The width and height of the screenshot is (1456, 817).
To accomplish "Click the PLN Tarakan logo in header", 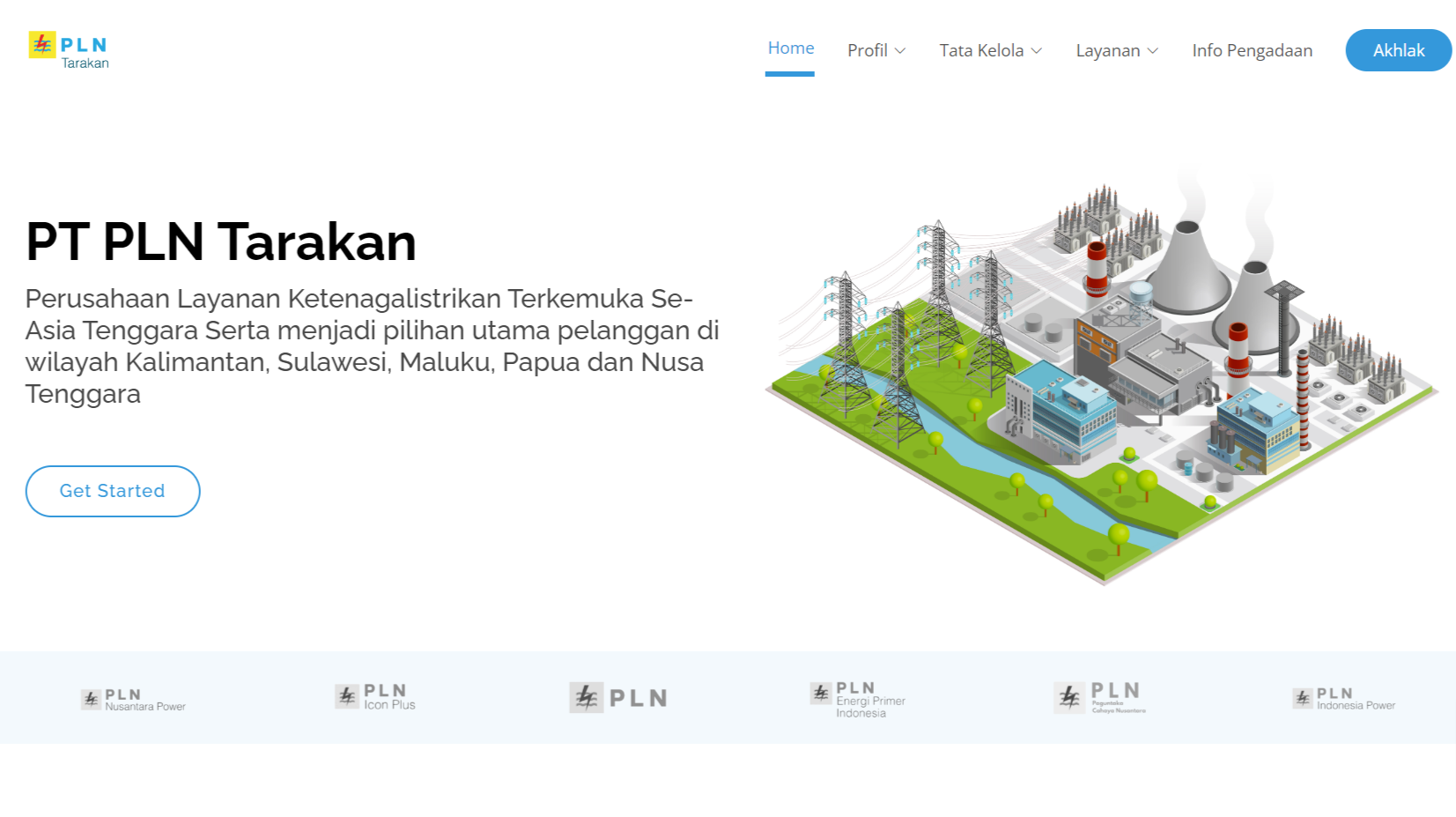I will tap(69, 50).
